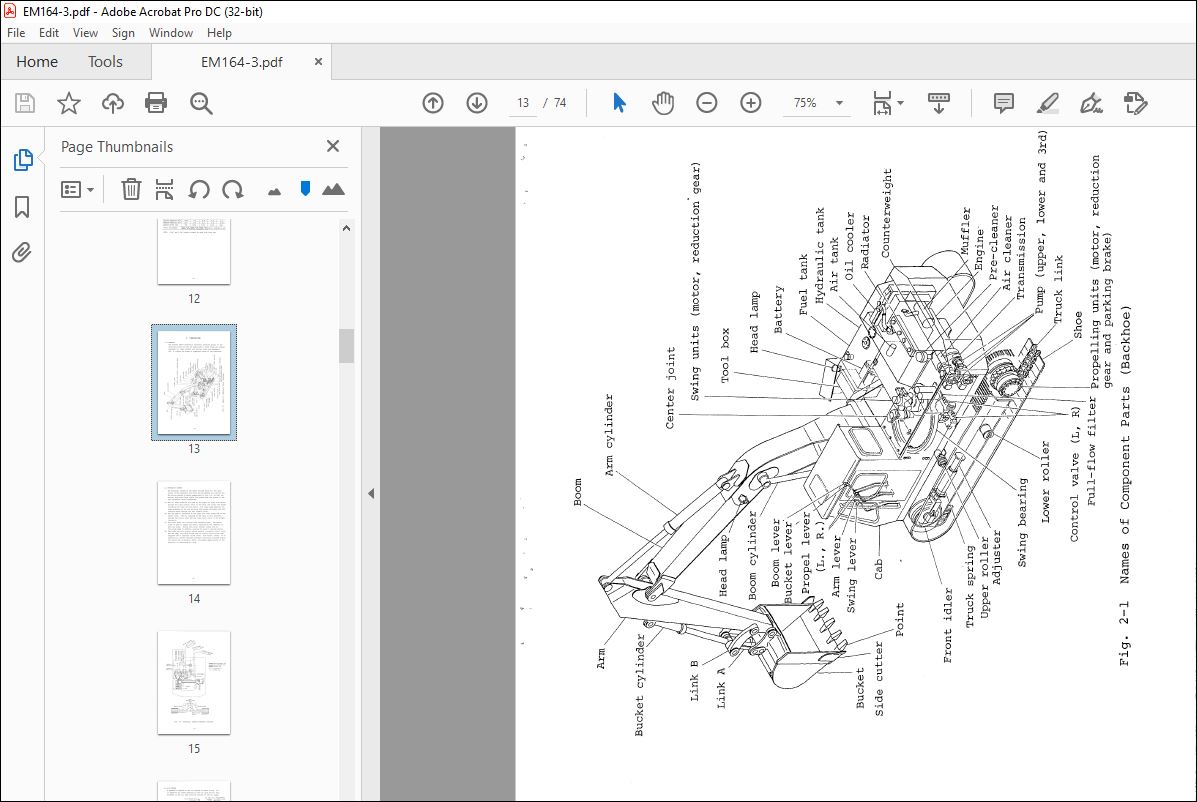Add a comment with speech bubble icon
1197x802 pixels.
[x=1004, y=103]
